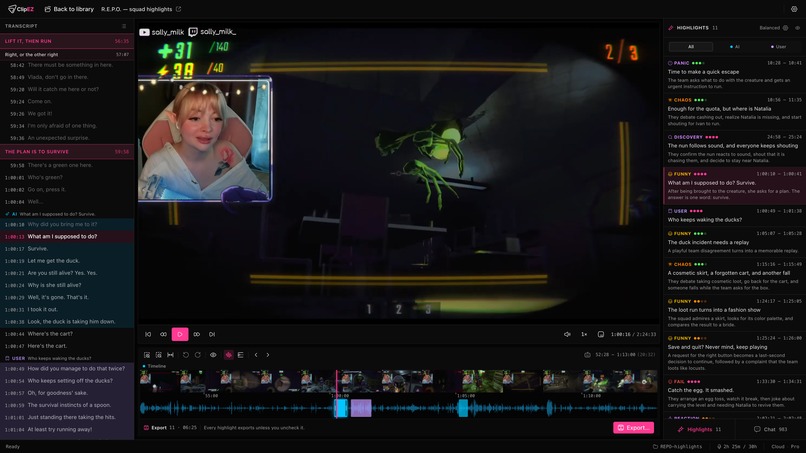This screenshot has width=806, height=453.
Task: Click the AI highlight marker in transcript
Action: (67, 214)
